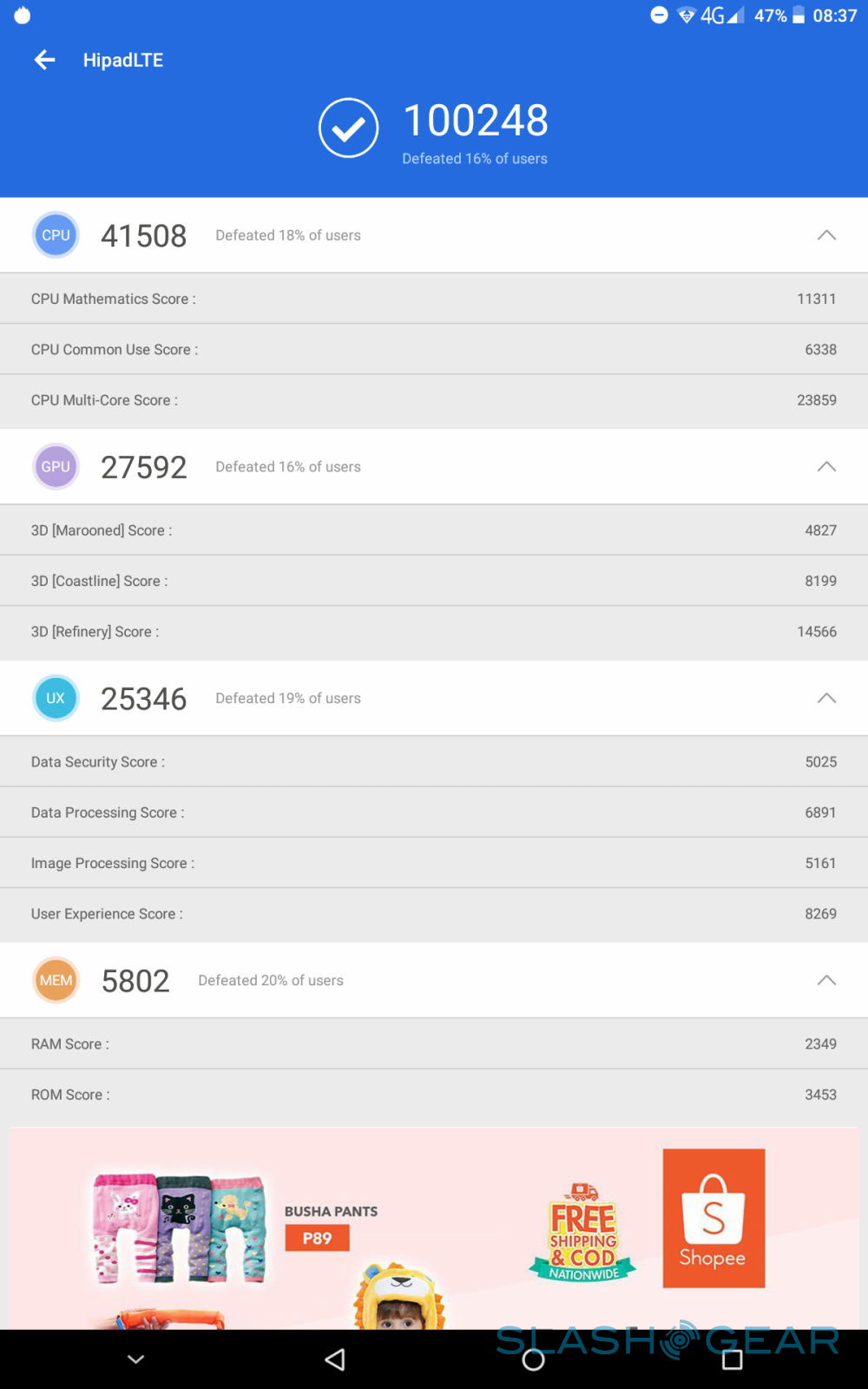Collapse the GPU score section

point(826,467)
